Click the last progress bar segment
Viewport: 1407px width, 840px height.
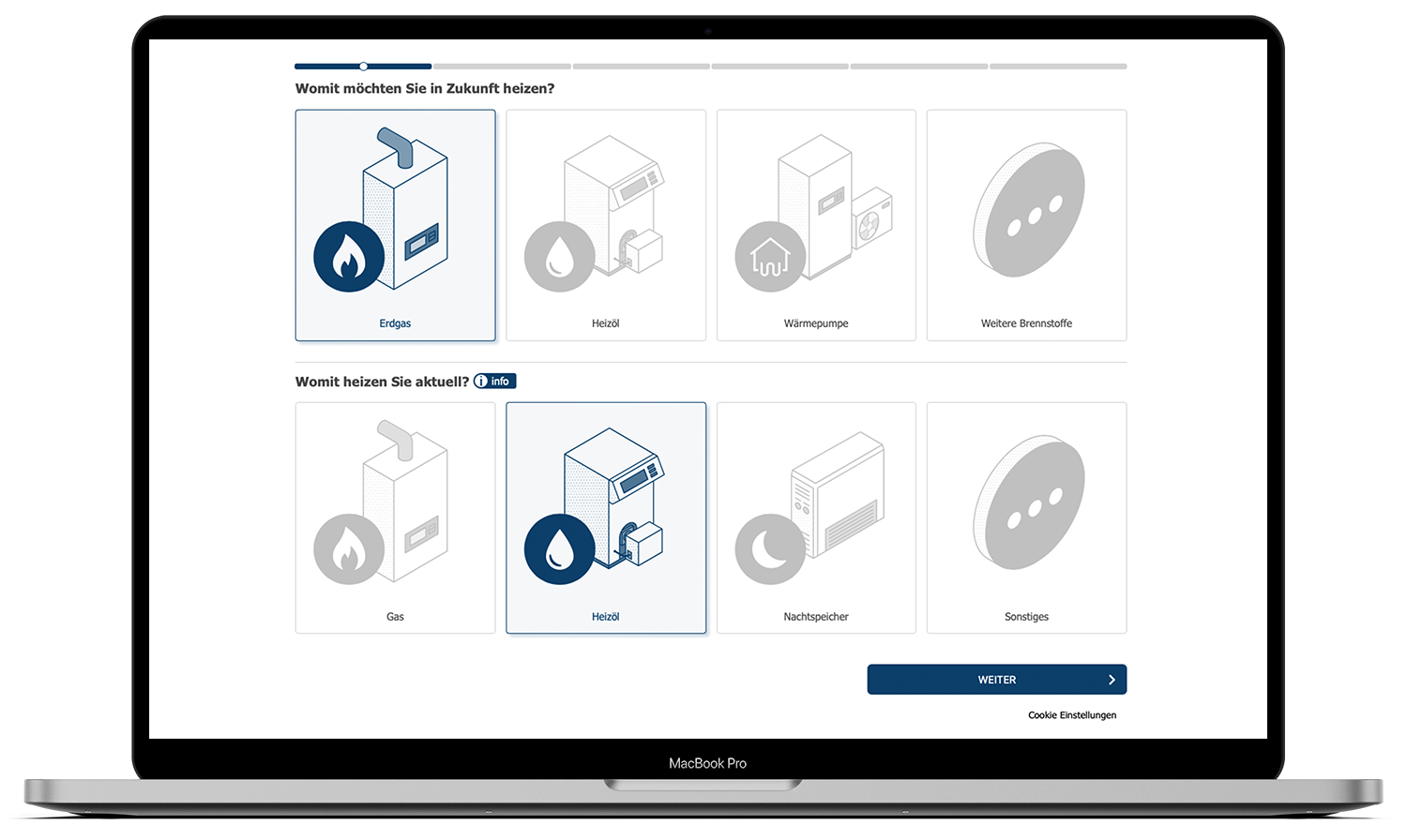click(x=1058, y=67)
